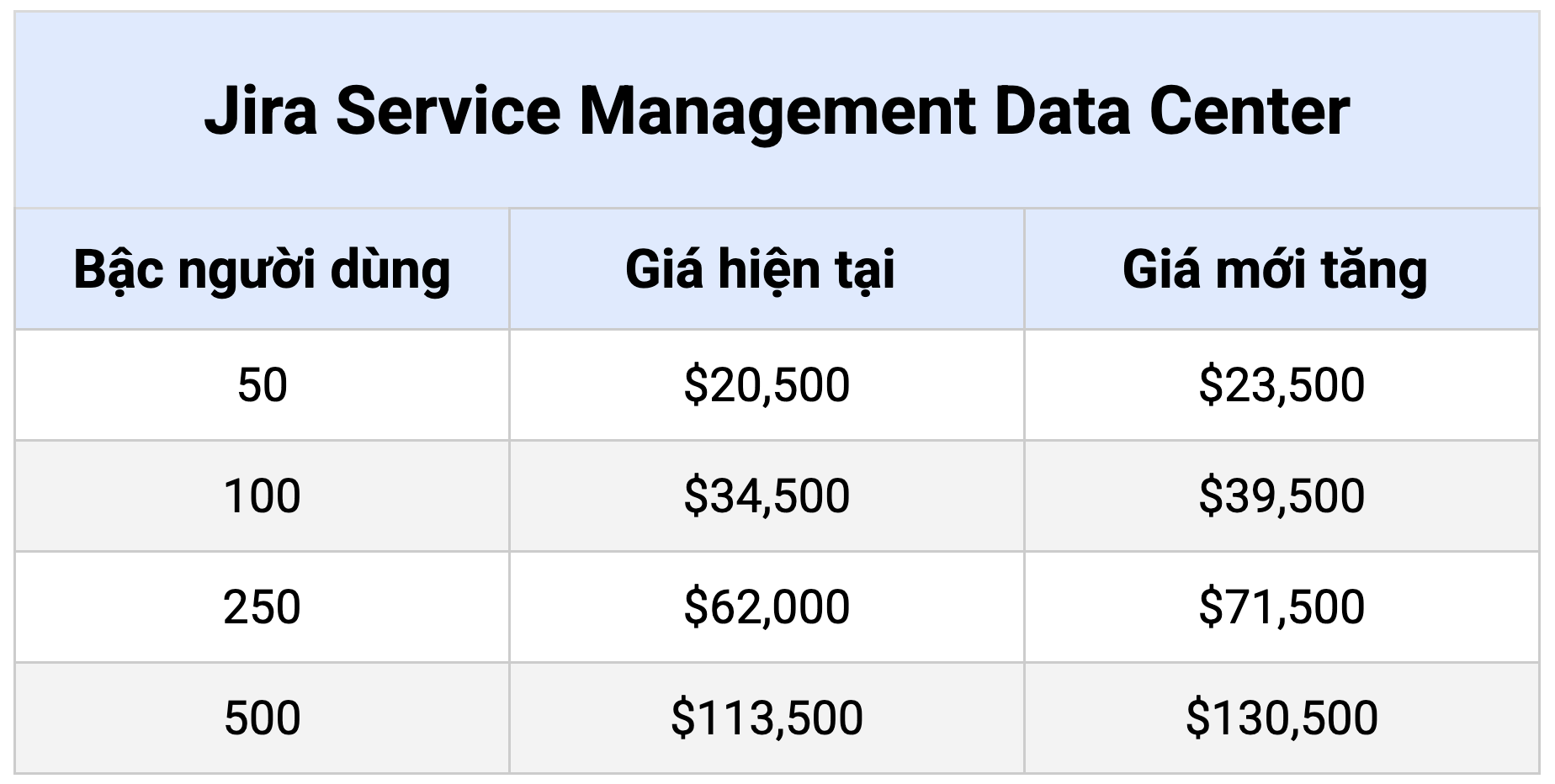This screenshot has width=1555, height=784.
Task: Click the $23,500 new price cell
Action: coord(1282,385)
